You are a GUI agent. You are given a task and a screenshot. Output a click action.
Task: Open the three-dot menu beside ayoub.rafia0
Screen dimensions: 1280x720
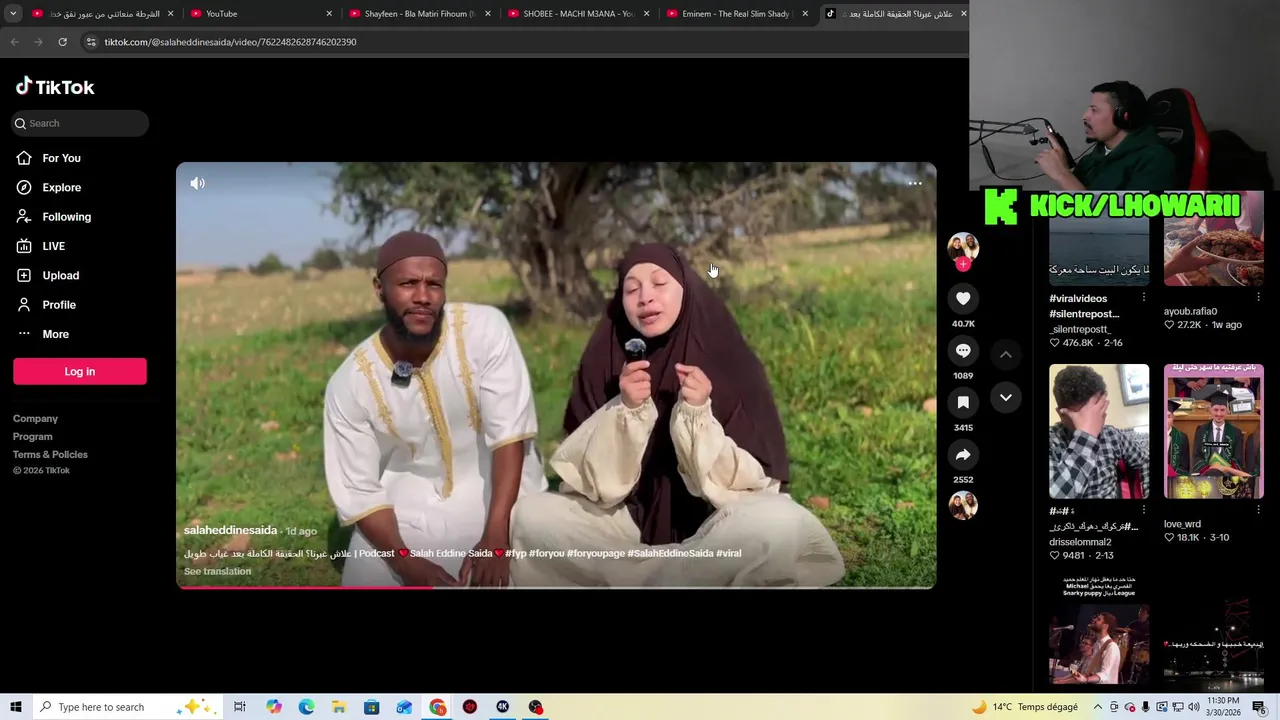(x=1258, y=298)
